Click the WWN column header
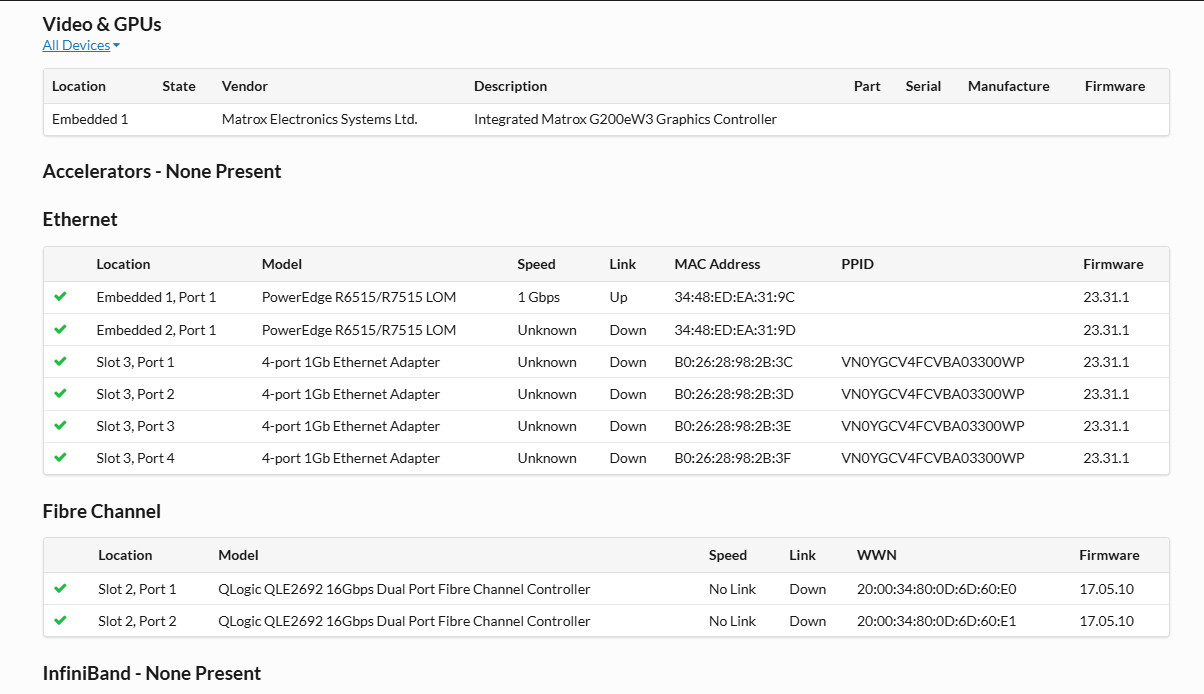1204x694 pixels. click(876, 555)
